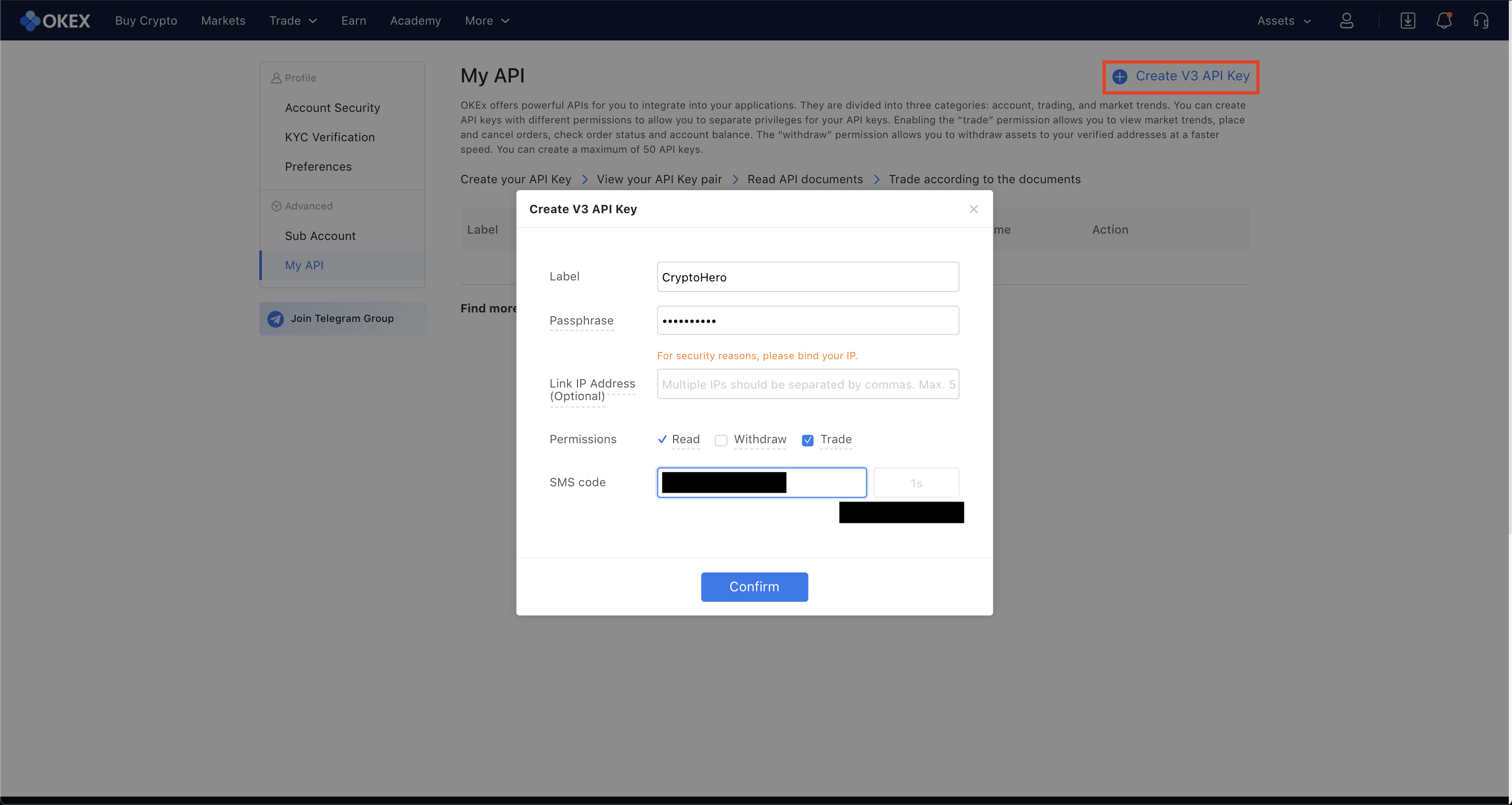Click the Passphrase label text

pos(581,321)
